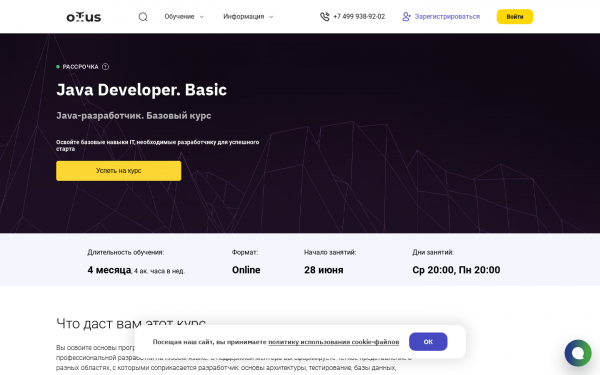Click the Зарегистрироваться link
600x375 pixels.
(447, 17)
